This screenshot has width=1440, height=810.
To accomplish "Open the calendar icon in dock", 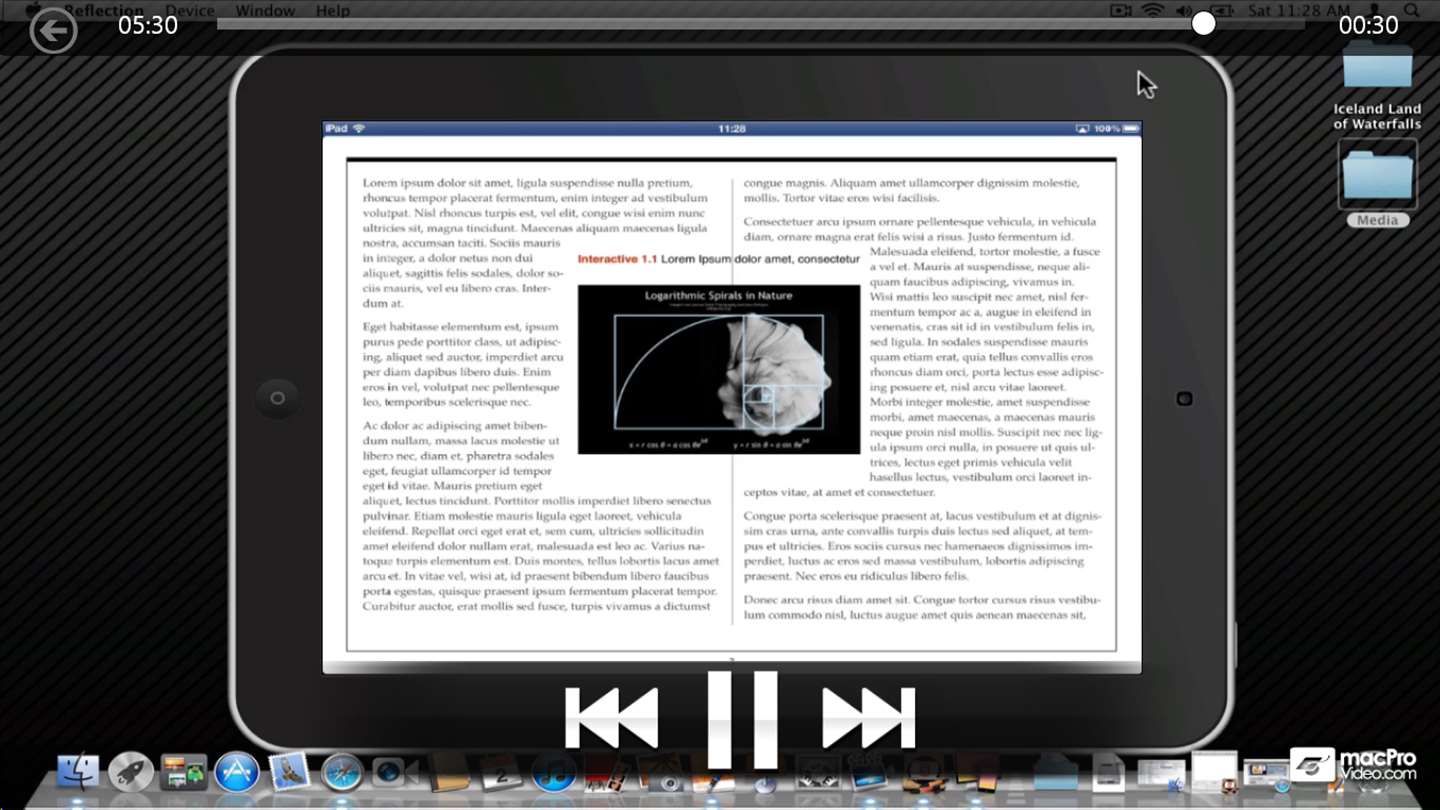I will click(500, 772).
